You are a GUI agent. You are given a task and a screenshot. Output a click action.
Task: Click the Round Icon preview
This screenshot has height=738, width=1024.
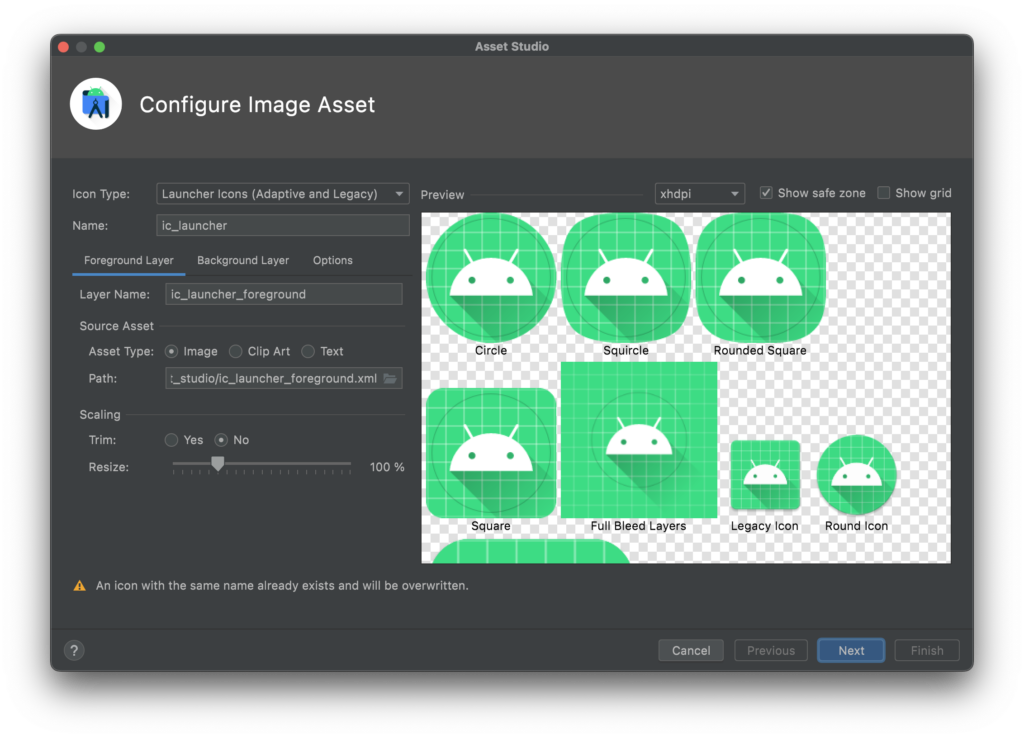(857, 475)
